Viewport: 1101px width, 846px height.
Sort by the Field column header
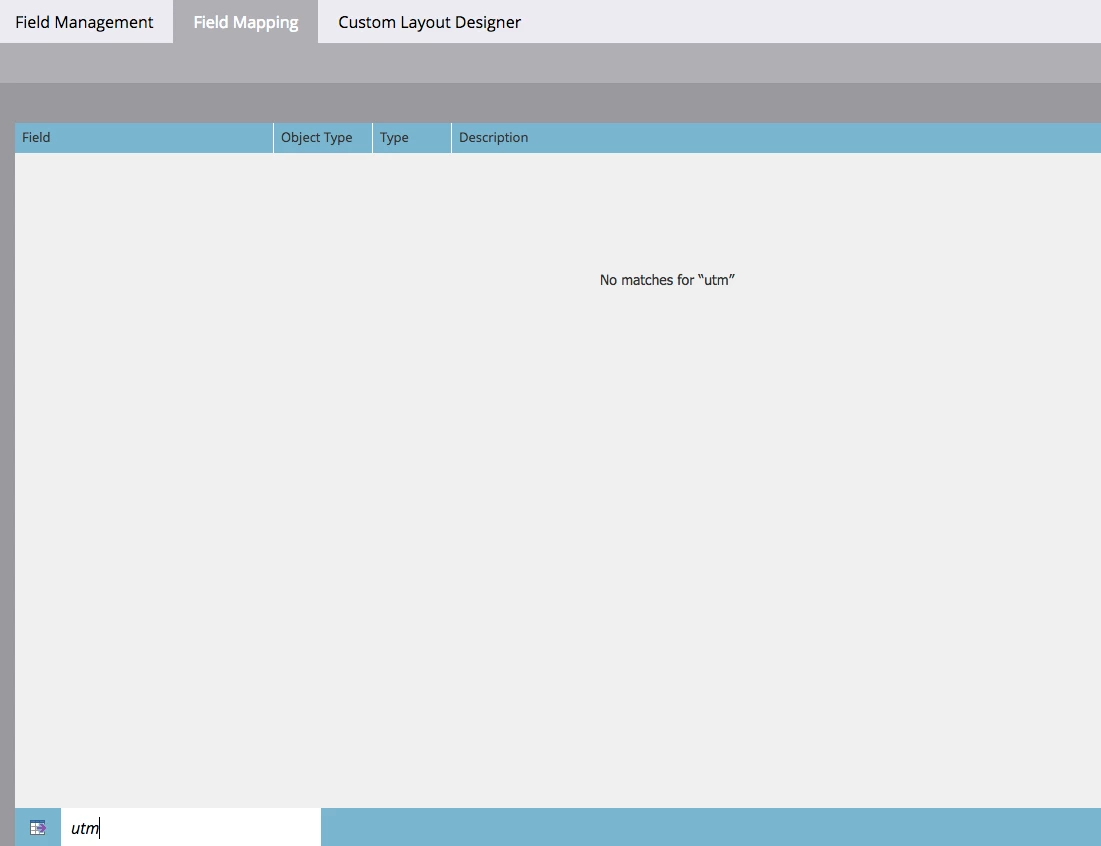coord(144,138)
